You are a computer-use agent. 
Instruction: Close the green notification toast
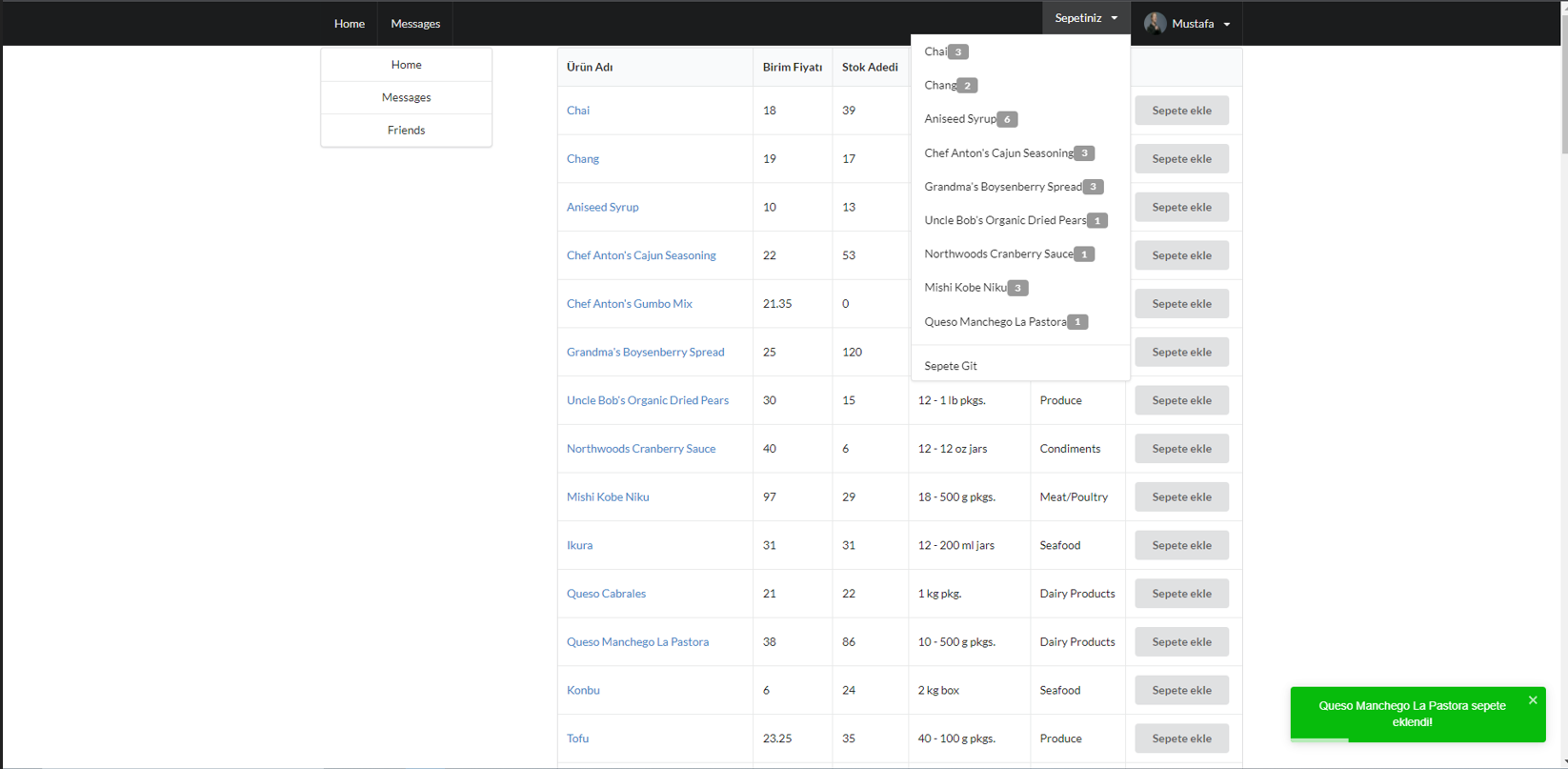coord(1533,700)
